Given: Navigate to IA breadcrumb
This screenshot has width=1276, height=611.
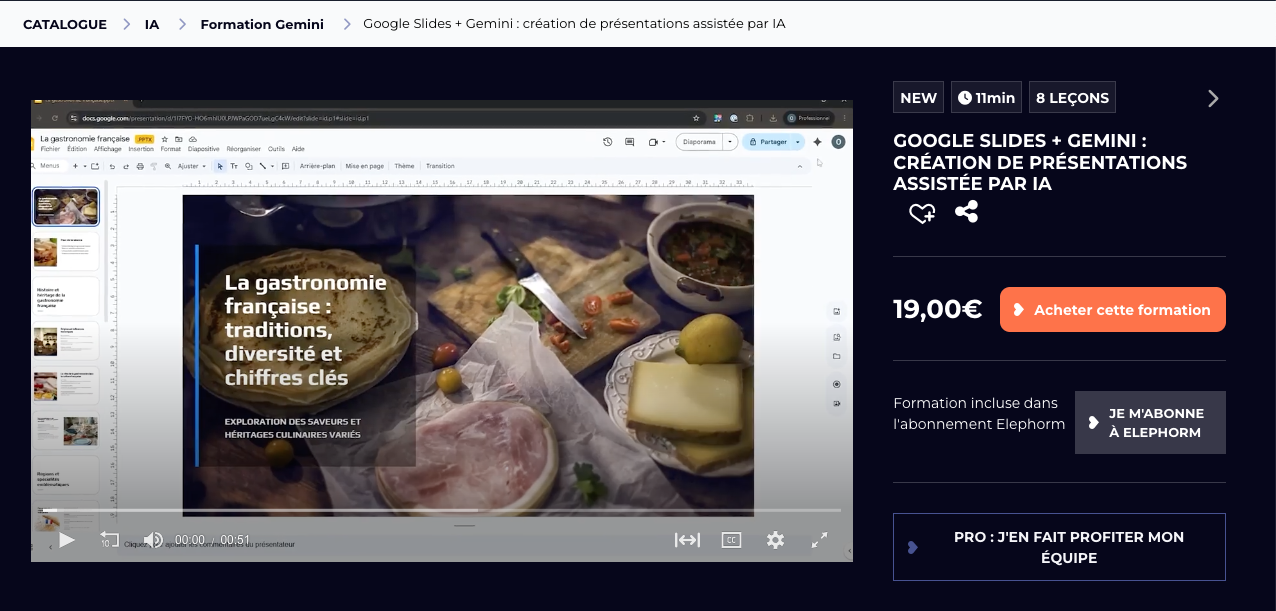Looking at the screenshot, I should (152, 24).
